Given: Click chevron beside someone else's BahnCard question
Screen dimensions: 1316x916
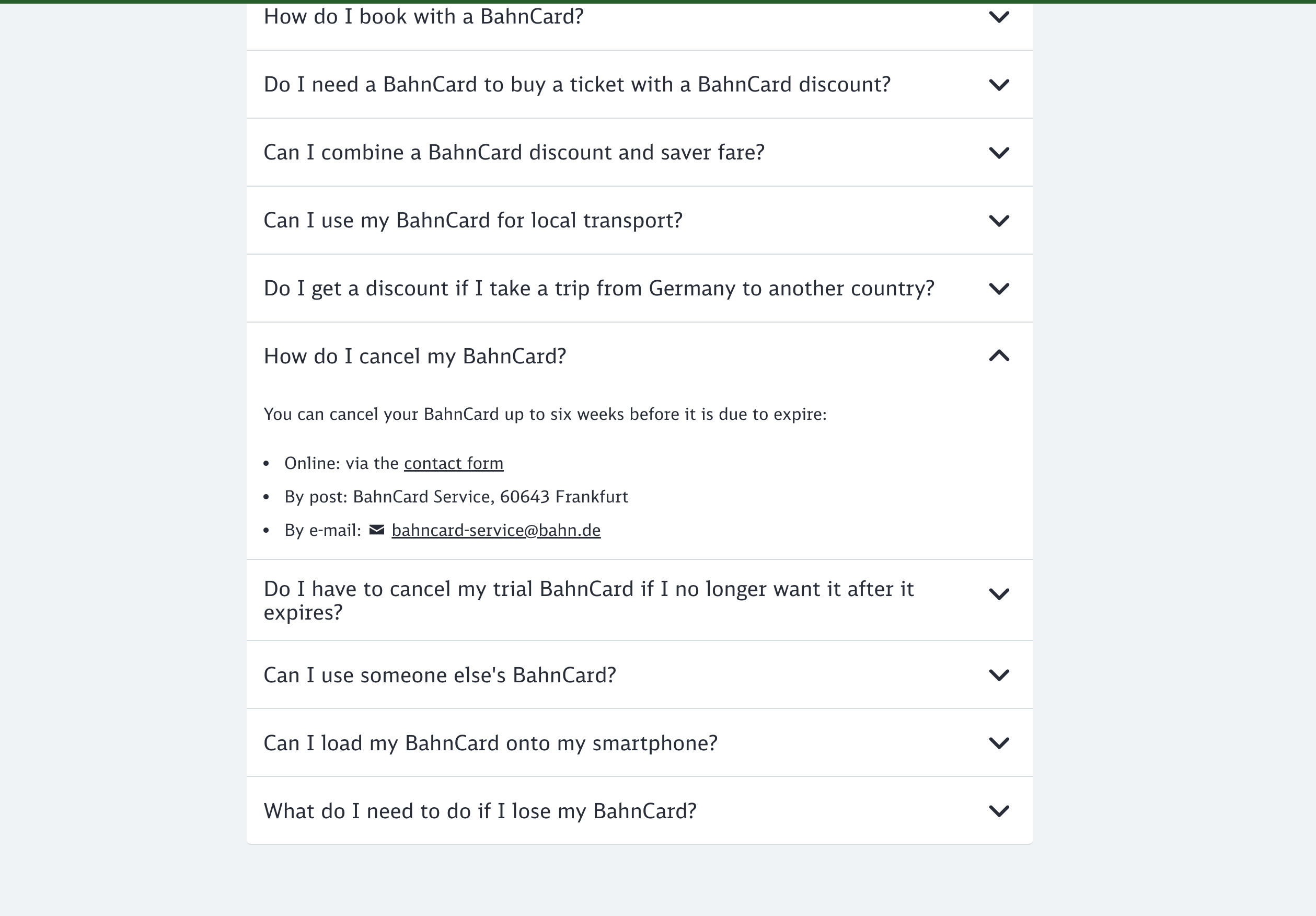Looking at the screenshot, I should click(x=998, y=675).
